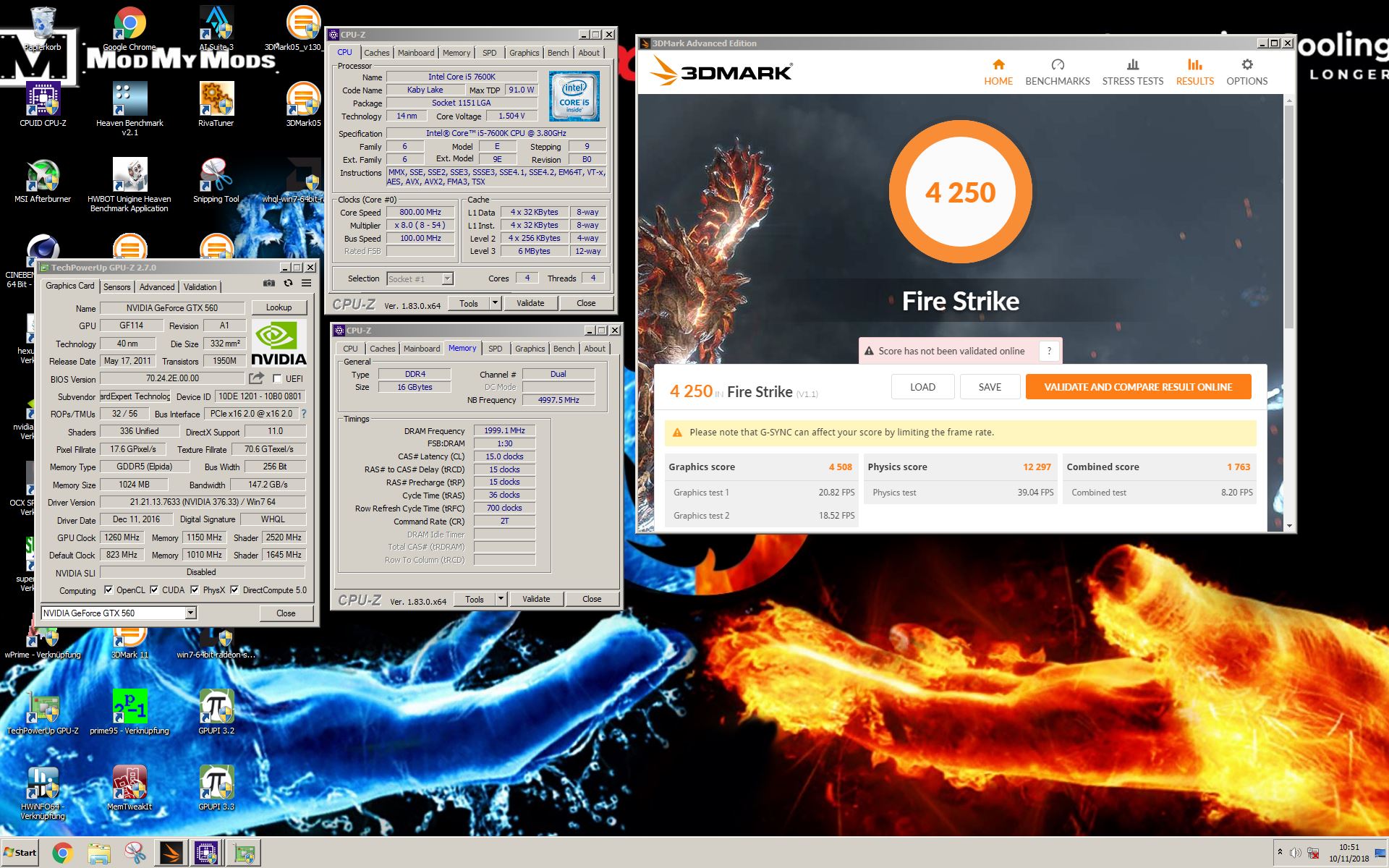Click the Graphics score value 4 508
This screenshot has height=868, width=1389.
click(840, 467)
